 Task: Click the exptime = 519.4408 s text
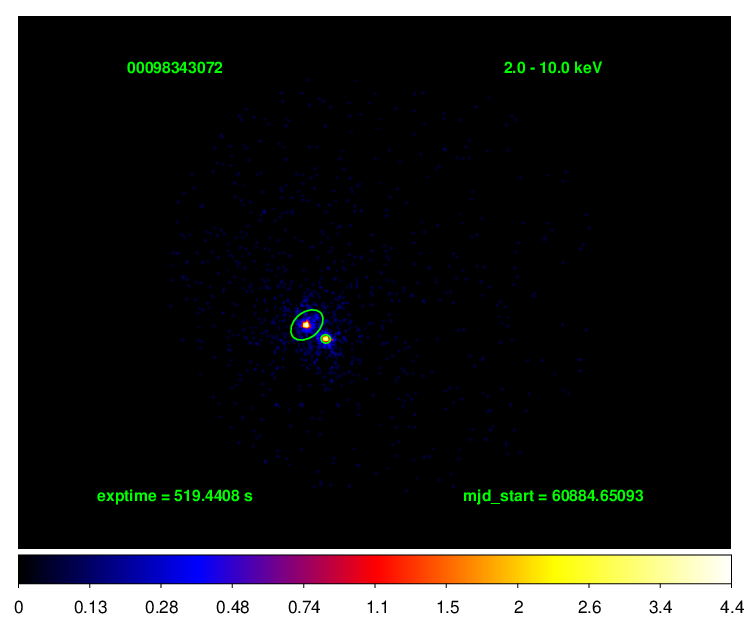point(174,495)
